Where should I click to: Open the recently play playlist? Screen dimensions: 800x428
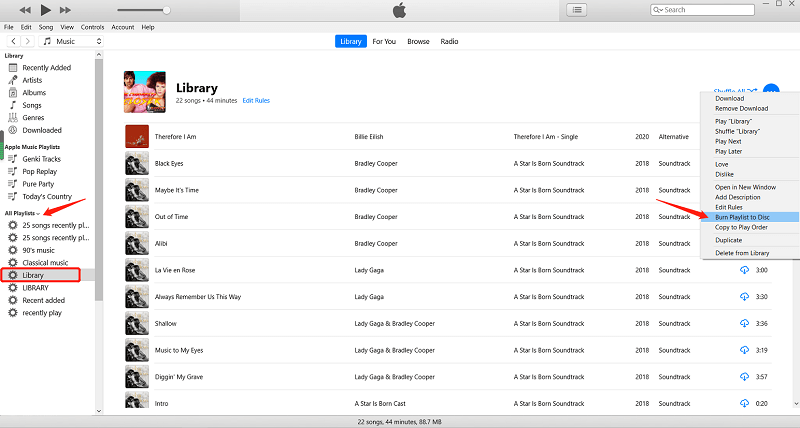coord(42,313)
